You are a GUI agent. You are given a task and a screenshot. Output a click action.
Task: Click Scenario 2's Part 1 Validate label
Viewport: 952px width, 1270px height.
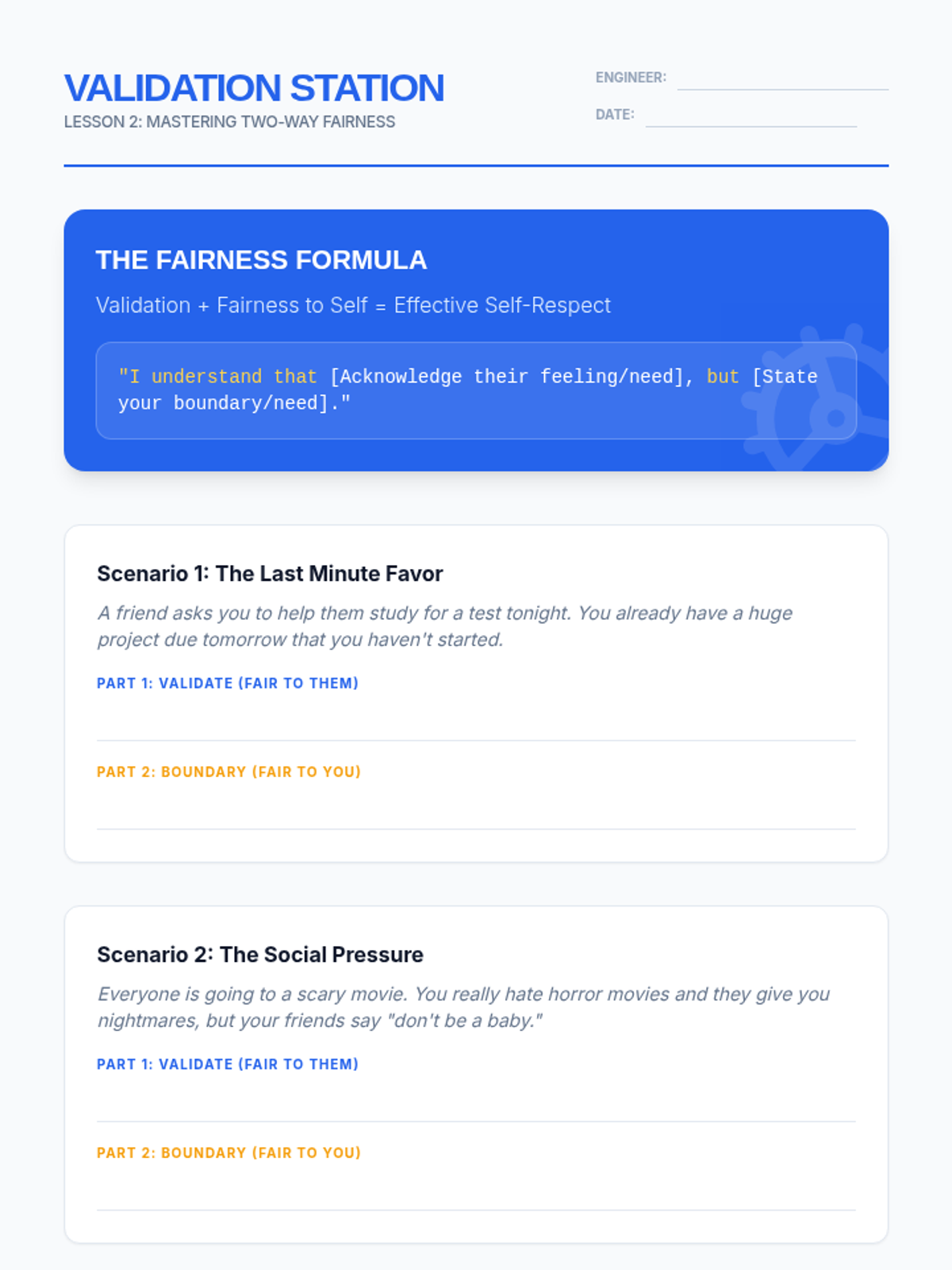pos(228,1064)
